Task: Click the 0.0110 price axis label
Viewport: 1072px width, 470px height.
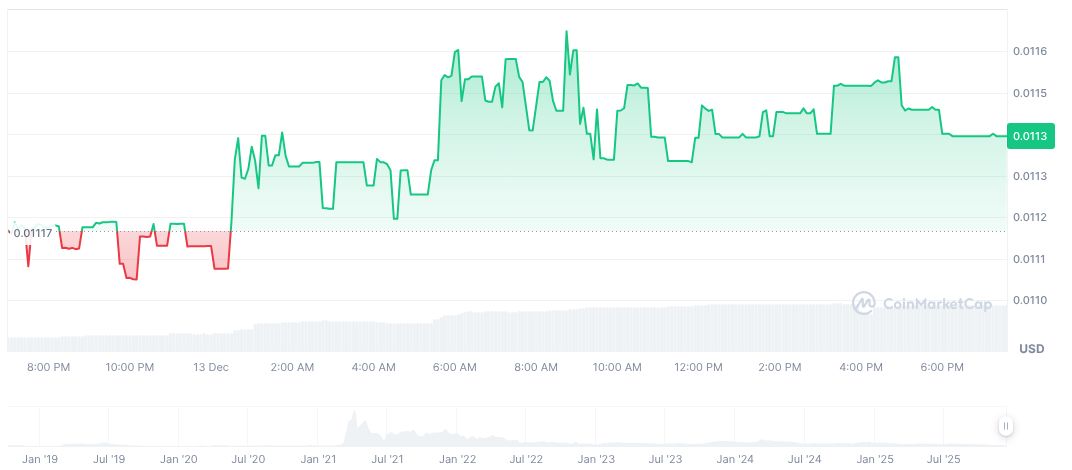Action: [x=1030, y=301]
